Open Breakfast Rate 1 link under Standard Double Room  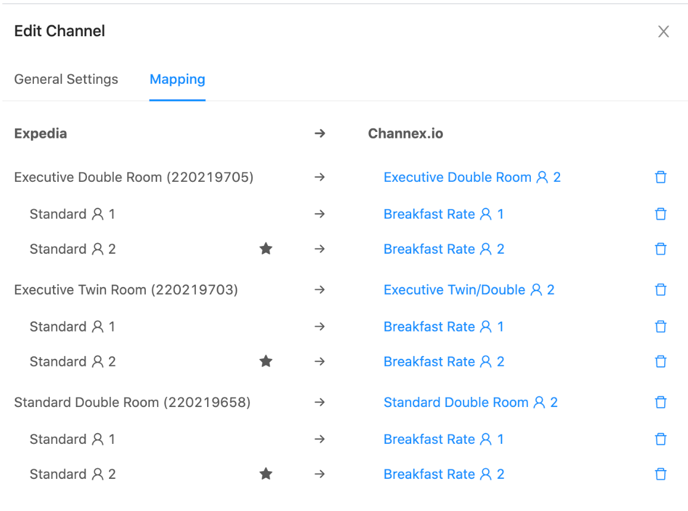tap(444, 439)
